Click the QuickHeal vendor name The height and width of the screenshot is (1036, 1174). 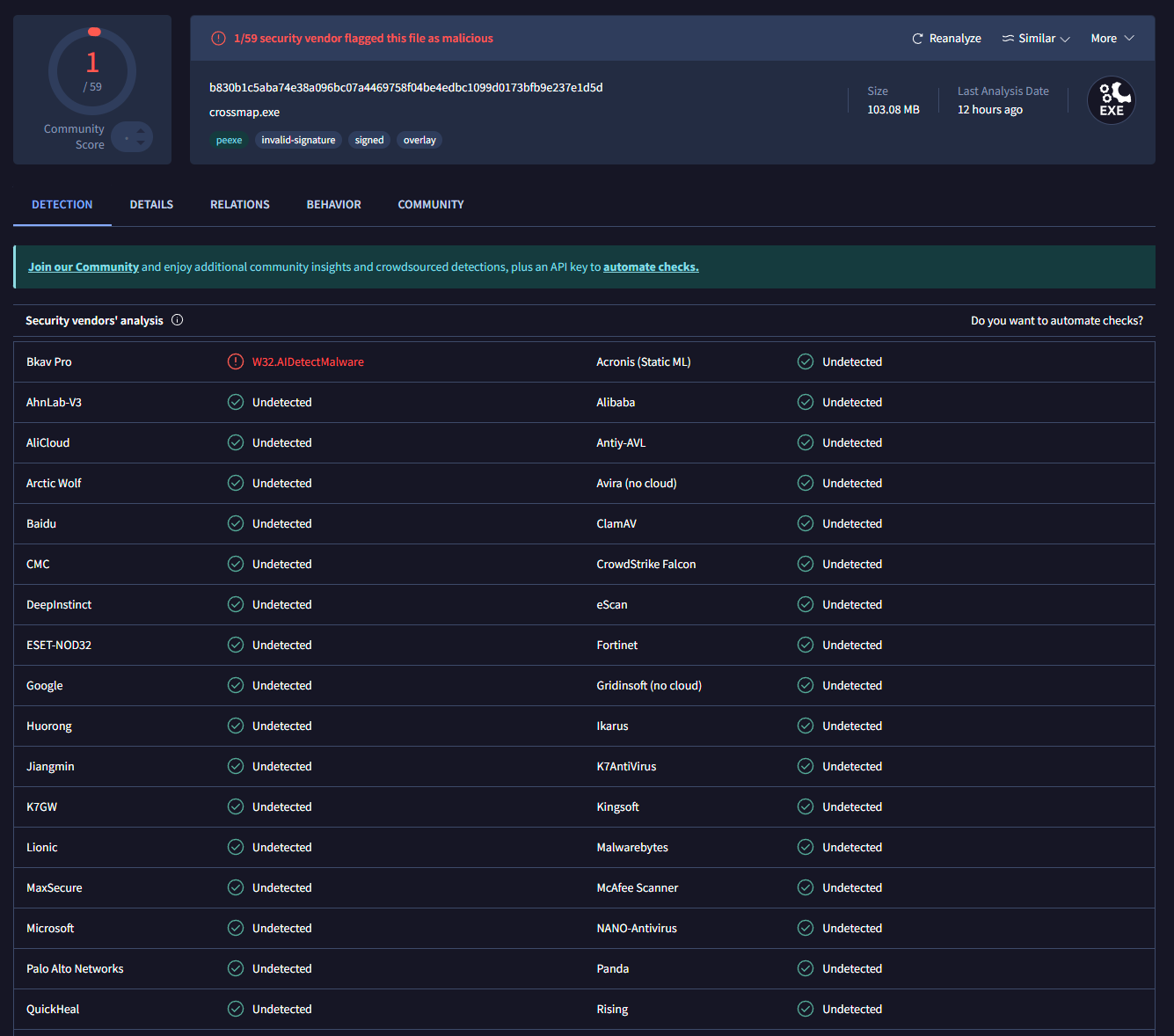click(53, 1010)
